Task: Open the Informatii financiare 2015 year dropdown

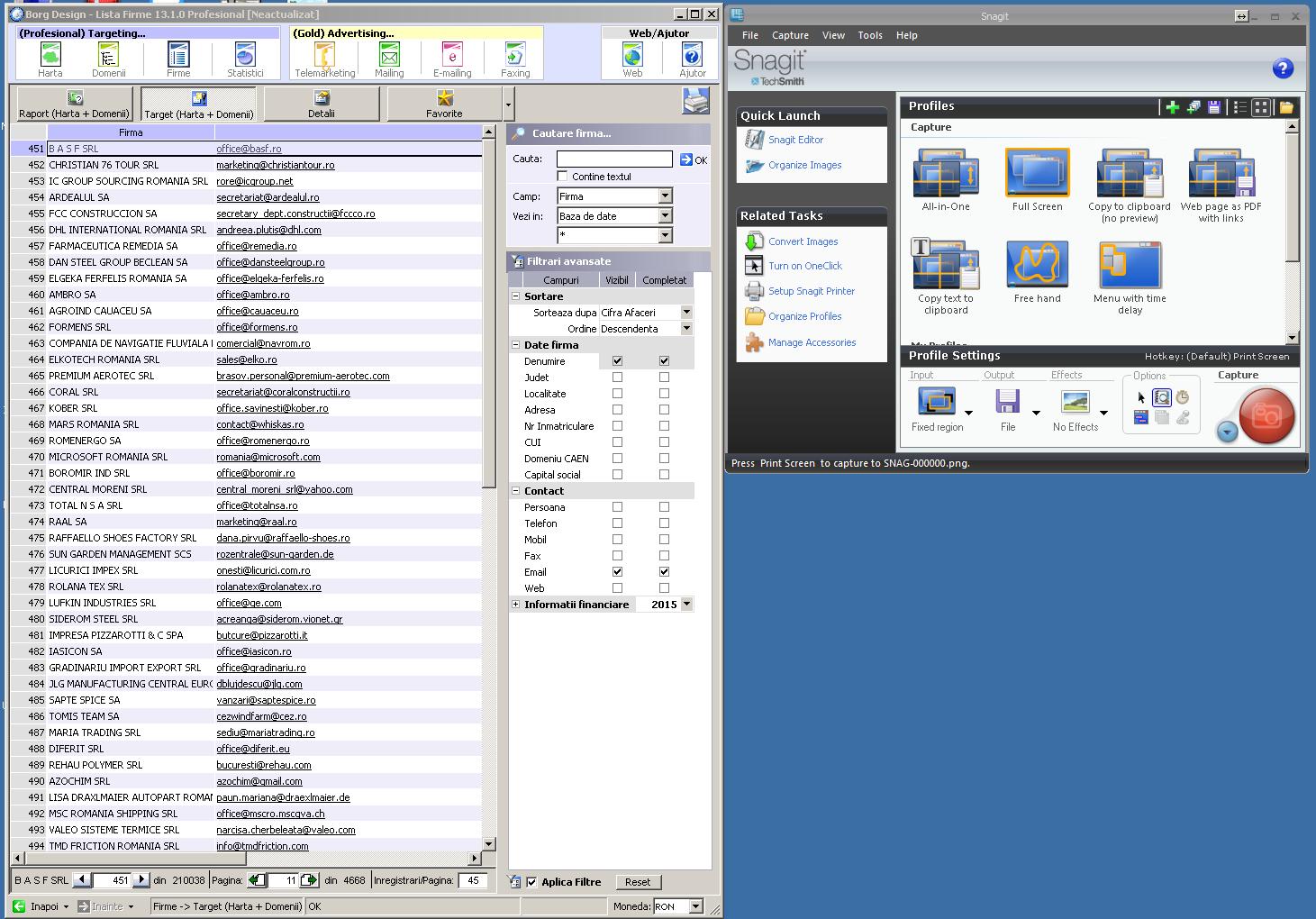Action: (x=686, y=605)
